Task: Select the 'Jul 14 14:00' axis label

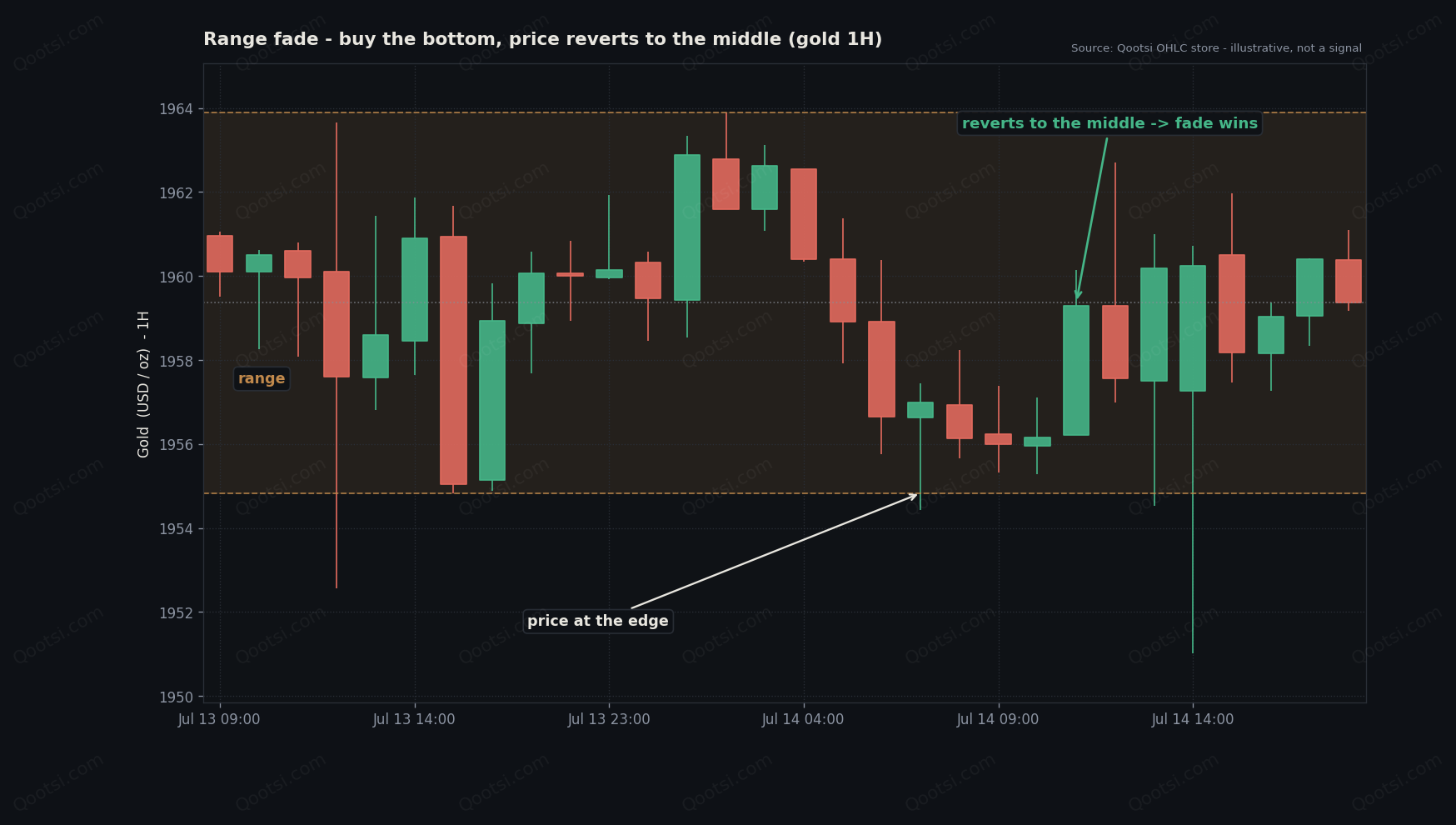Action: (1193, 719)
